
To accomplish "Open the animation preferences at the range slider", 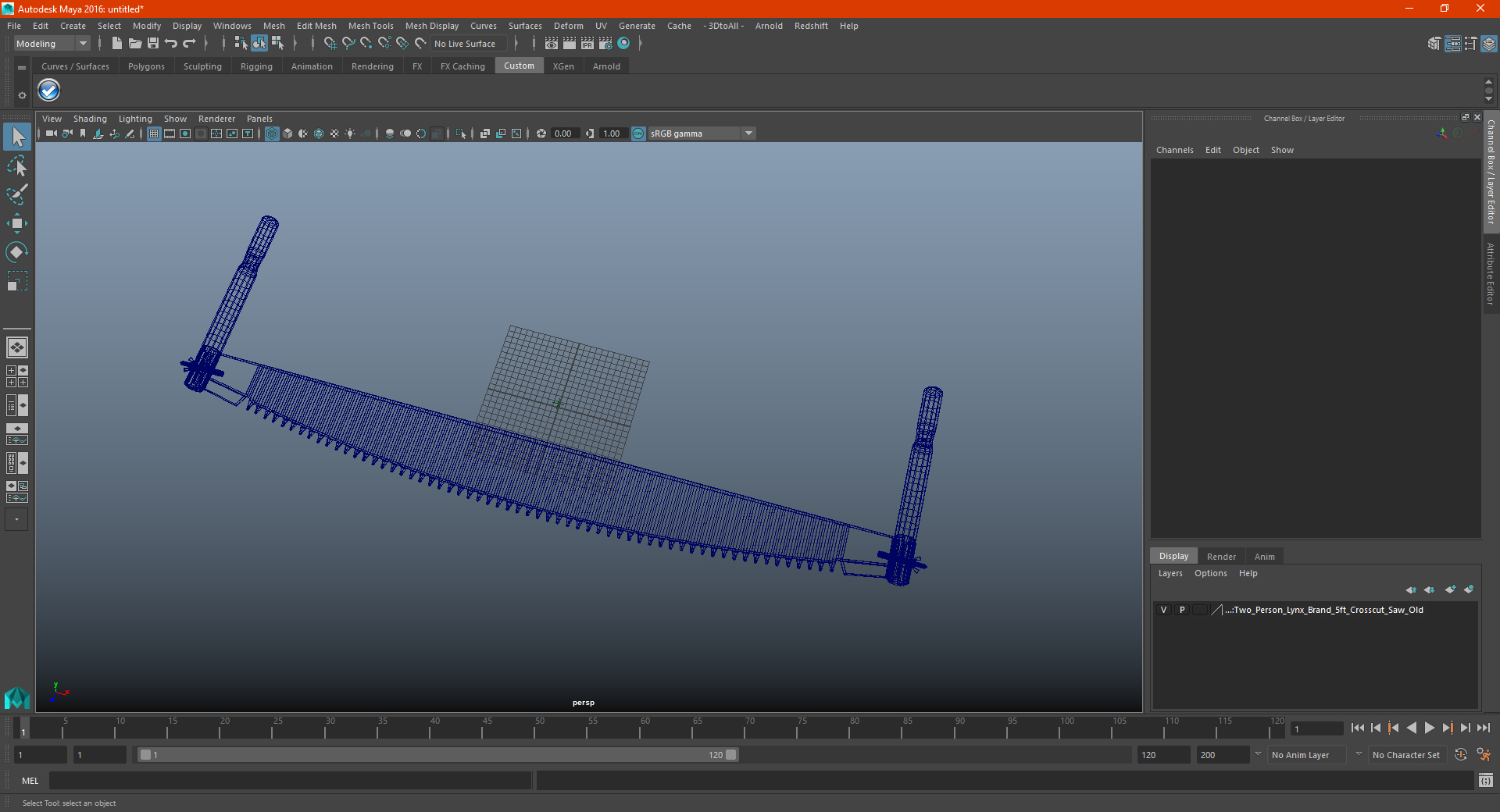I will (x=1484, y=755).
